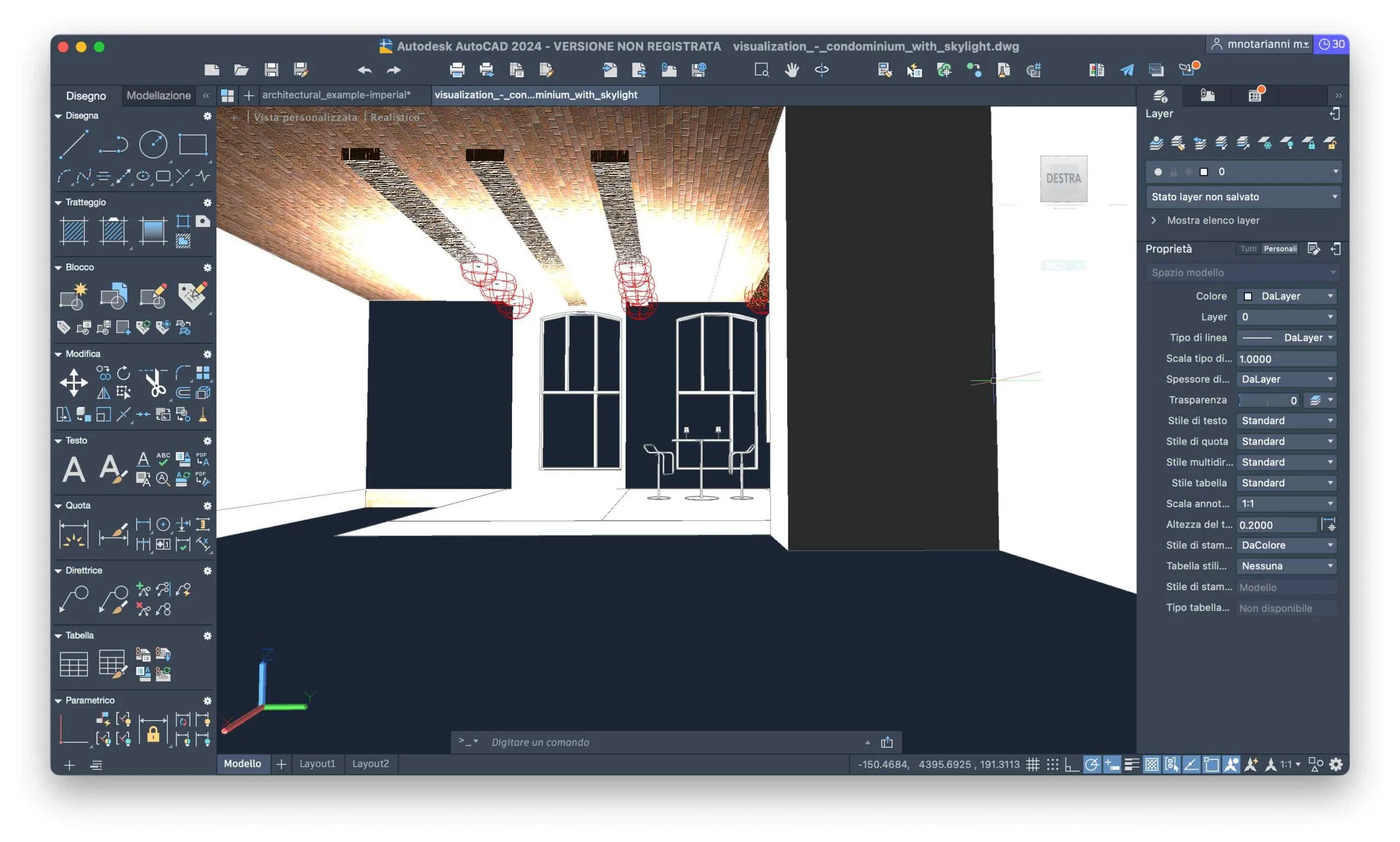Click the Undo arrow in the toolbar
1400x842 pixels.
click(x=365, y=69)
